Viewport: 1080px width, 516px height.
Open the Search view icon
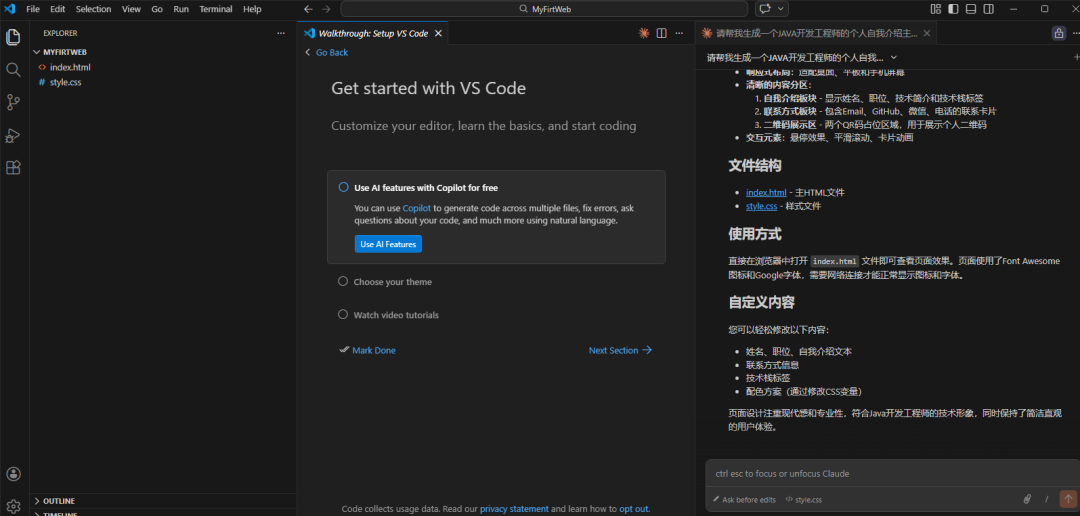(13, 70)
